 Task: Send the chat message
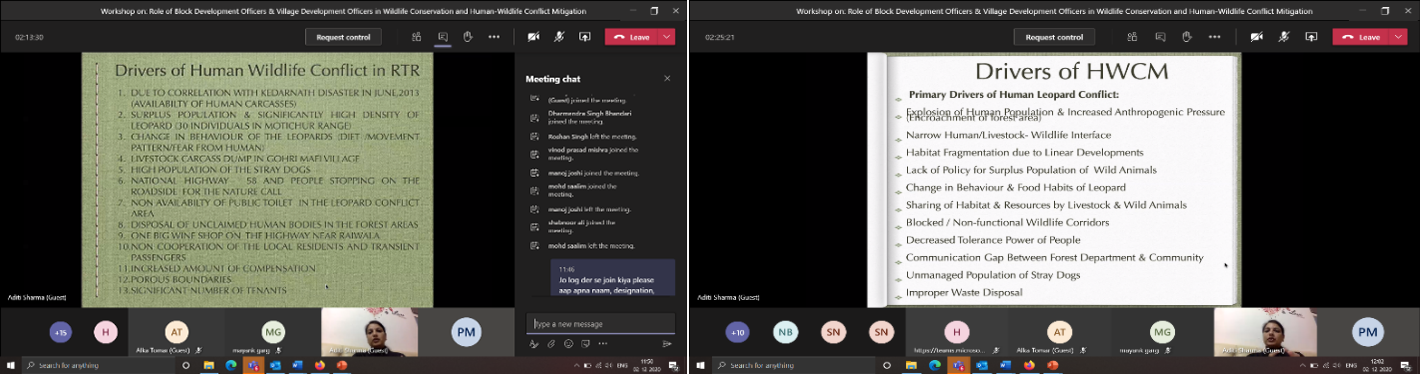click(x=667, y=344)
